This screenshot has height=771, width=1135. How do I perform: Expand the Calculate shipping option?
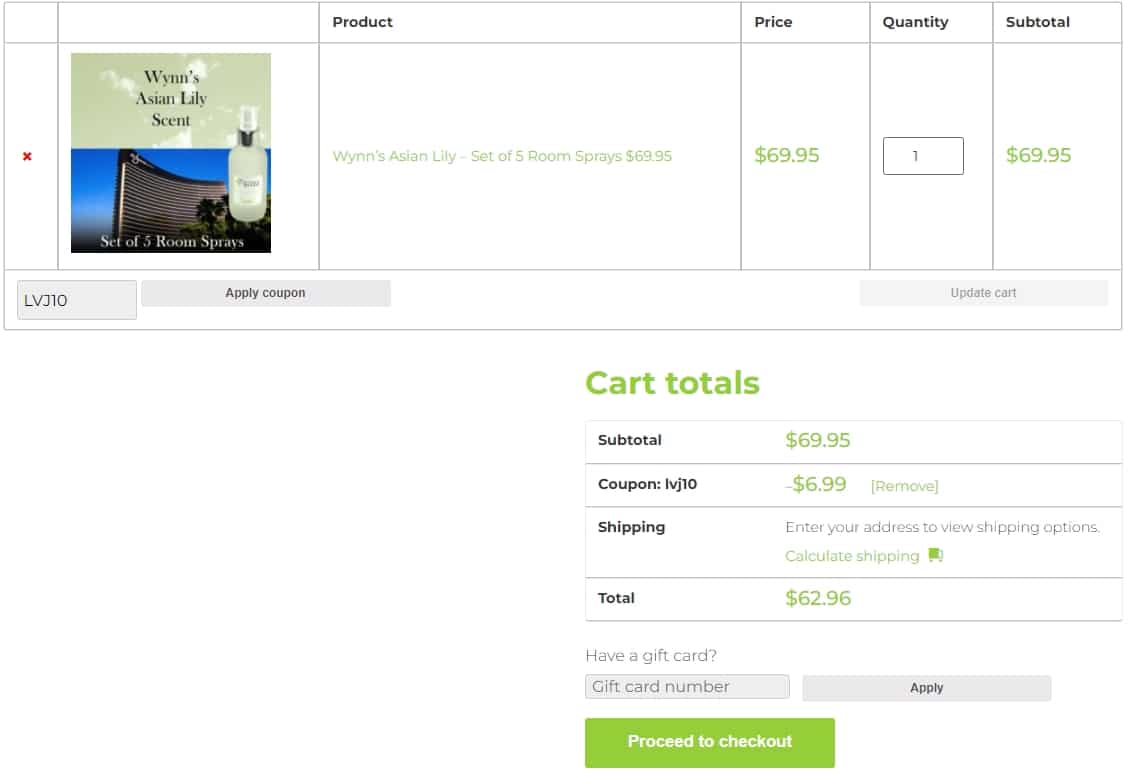tap(852, 556)
